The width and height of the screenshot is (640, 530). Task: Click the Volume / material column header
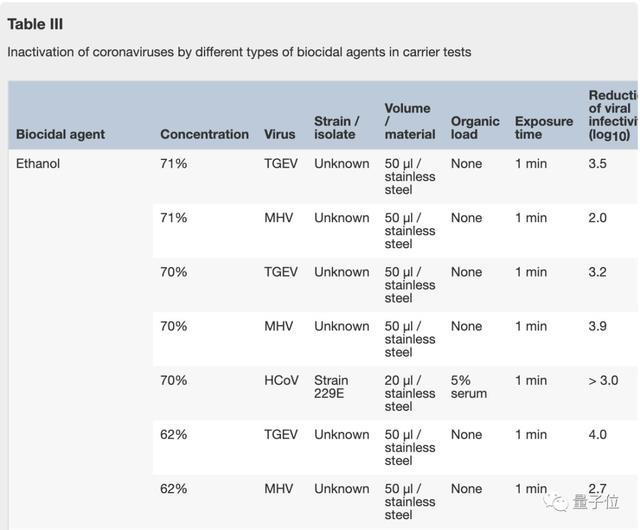tap(409, 121)
